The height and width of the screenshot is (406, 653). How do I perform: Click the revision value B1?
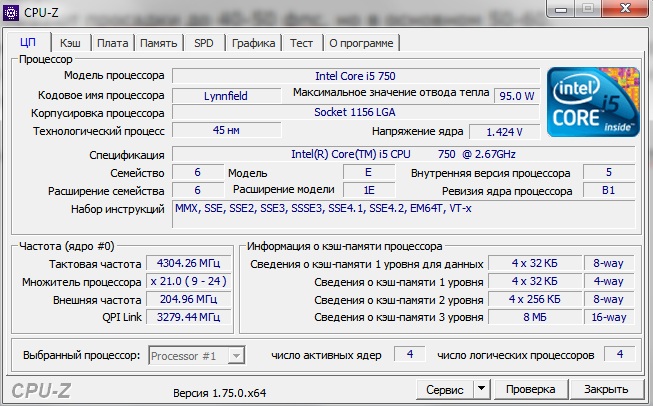609,190
